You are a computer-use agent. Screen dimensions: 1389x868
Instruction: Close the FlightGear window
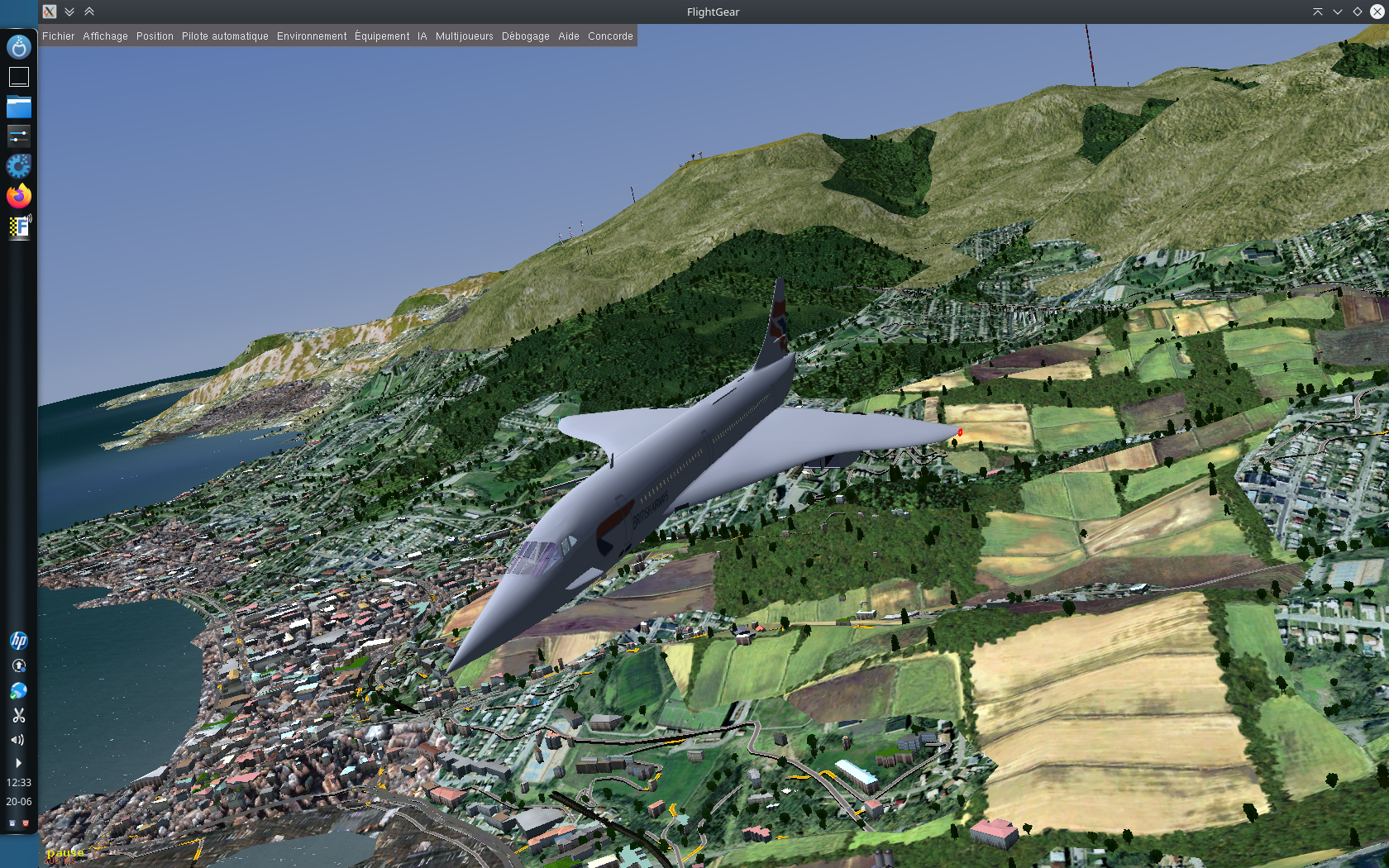click(1377, 12)
